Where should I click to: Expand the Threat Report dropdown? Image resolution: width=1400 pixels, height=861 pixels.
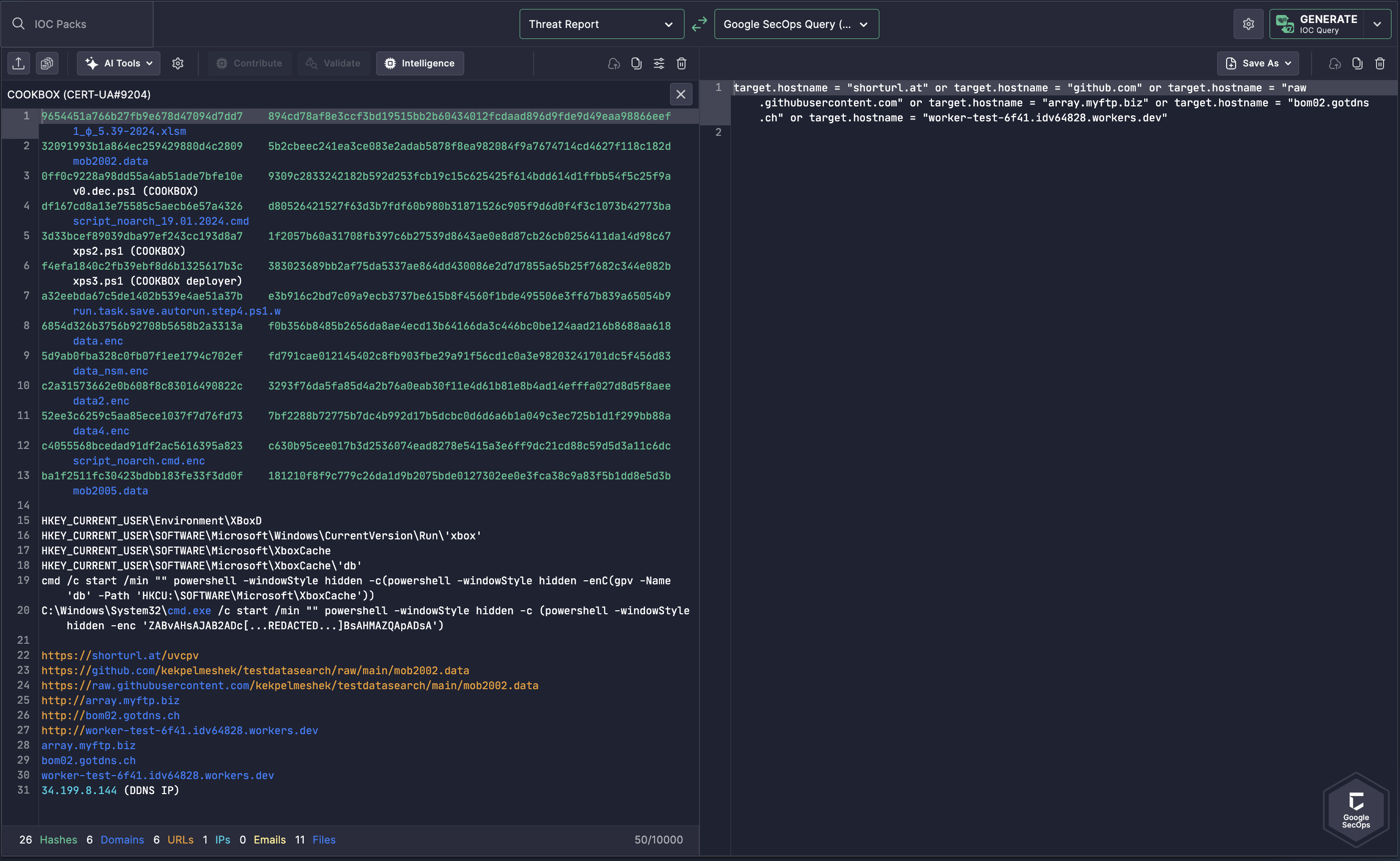(601, 24)
